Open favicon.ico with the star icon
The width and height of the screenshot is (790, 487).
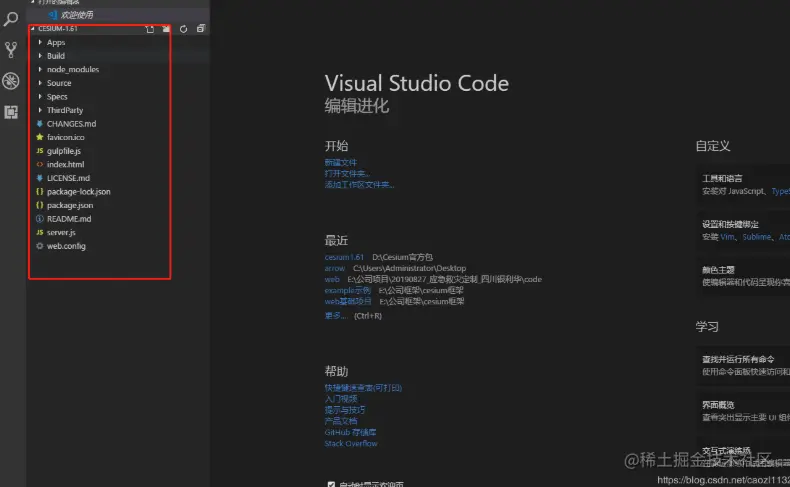(65, 137)
